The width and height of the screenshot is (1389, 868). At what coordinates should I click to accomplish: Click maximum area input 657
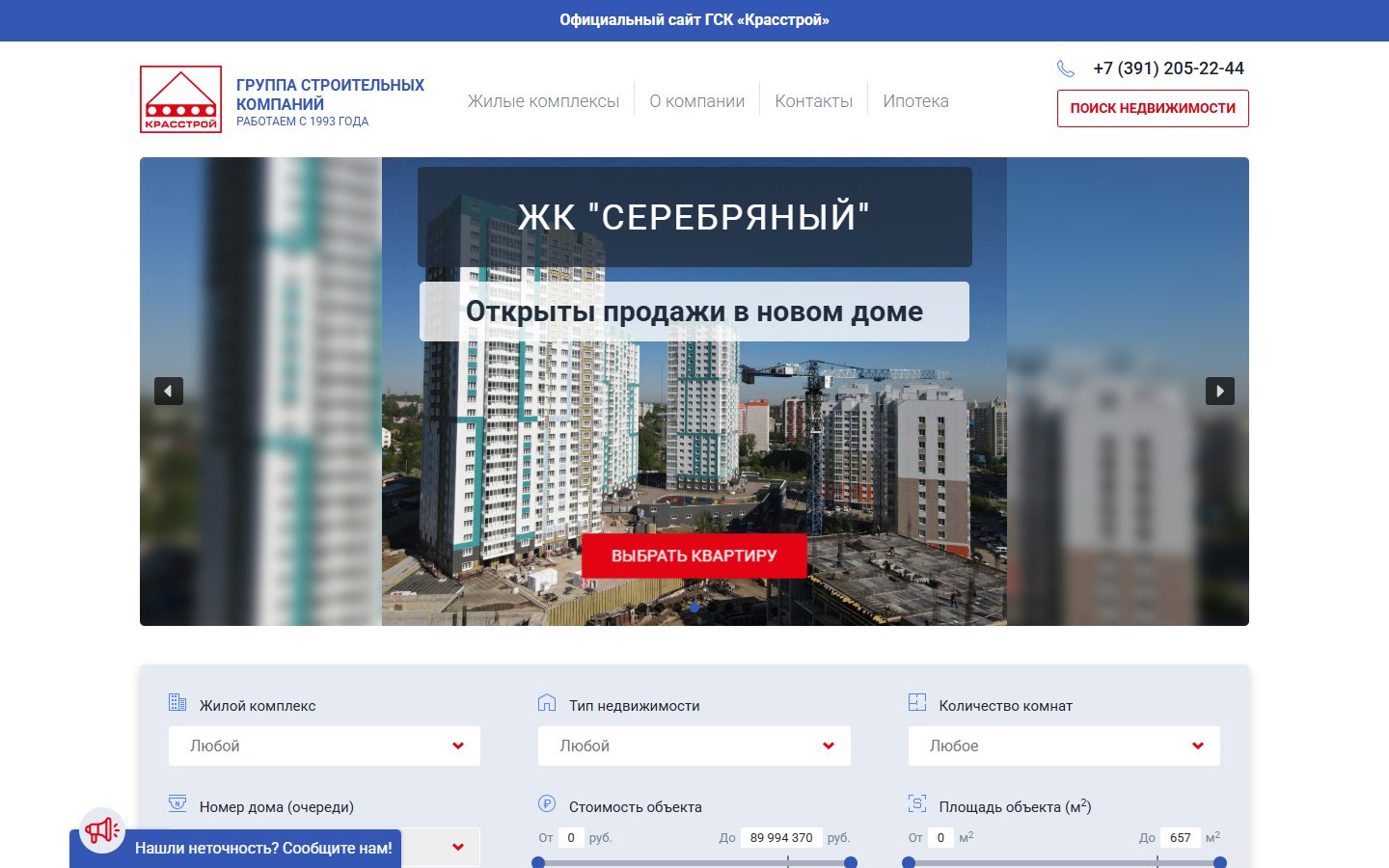tap(1181, 837)
